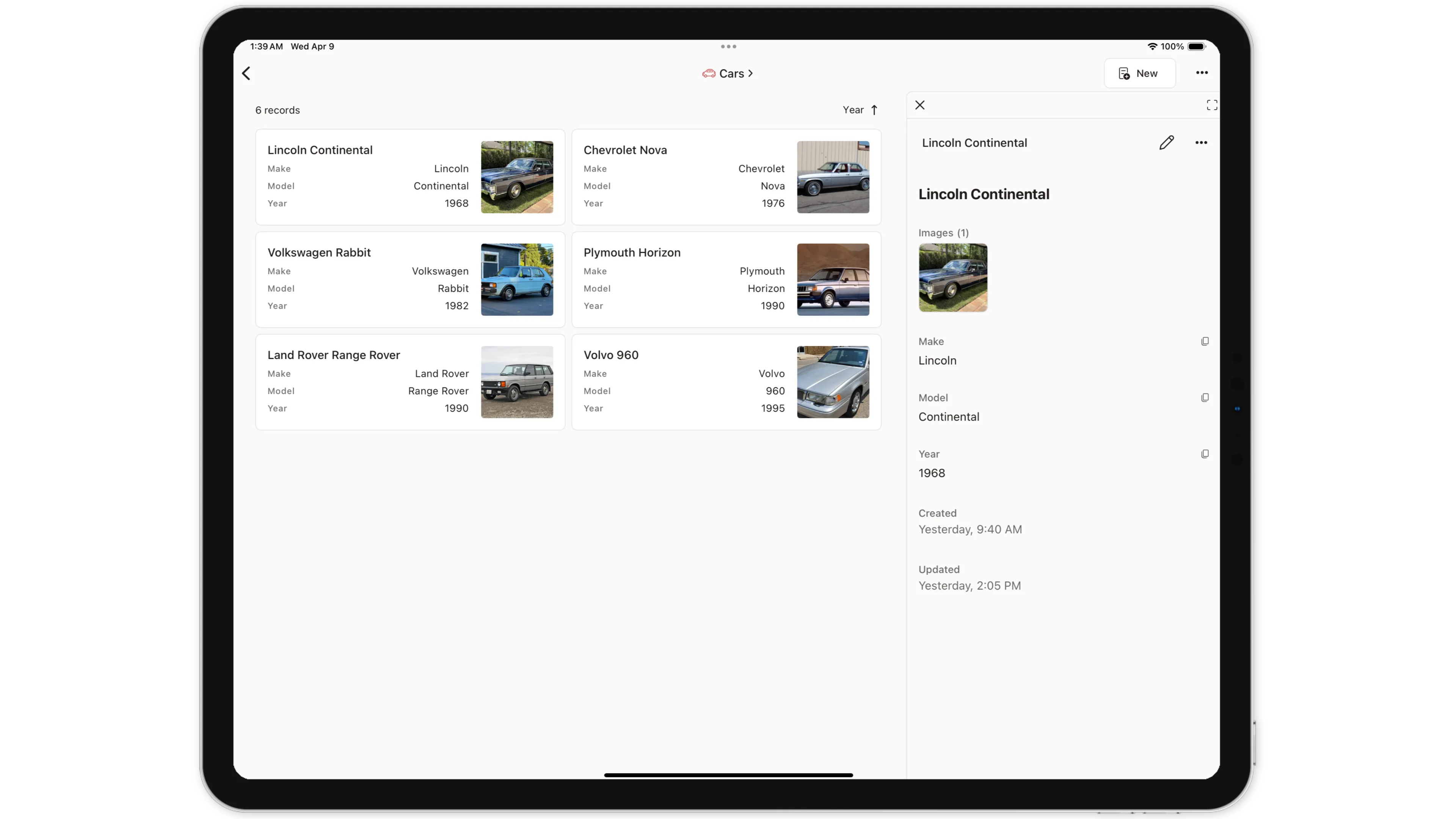Click the 'Images (1)' label

pos(943,233)
